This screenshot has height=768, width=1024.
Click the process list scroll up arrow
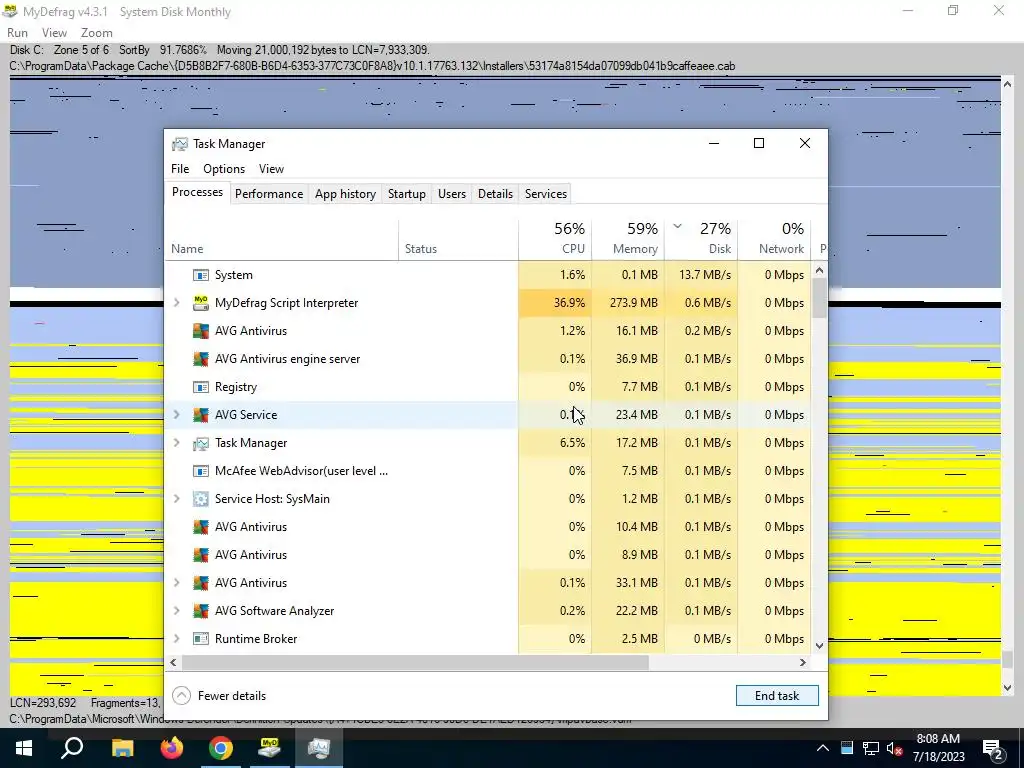pyautogui.click(x=820, y=270)
